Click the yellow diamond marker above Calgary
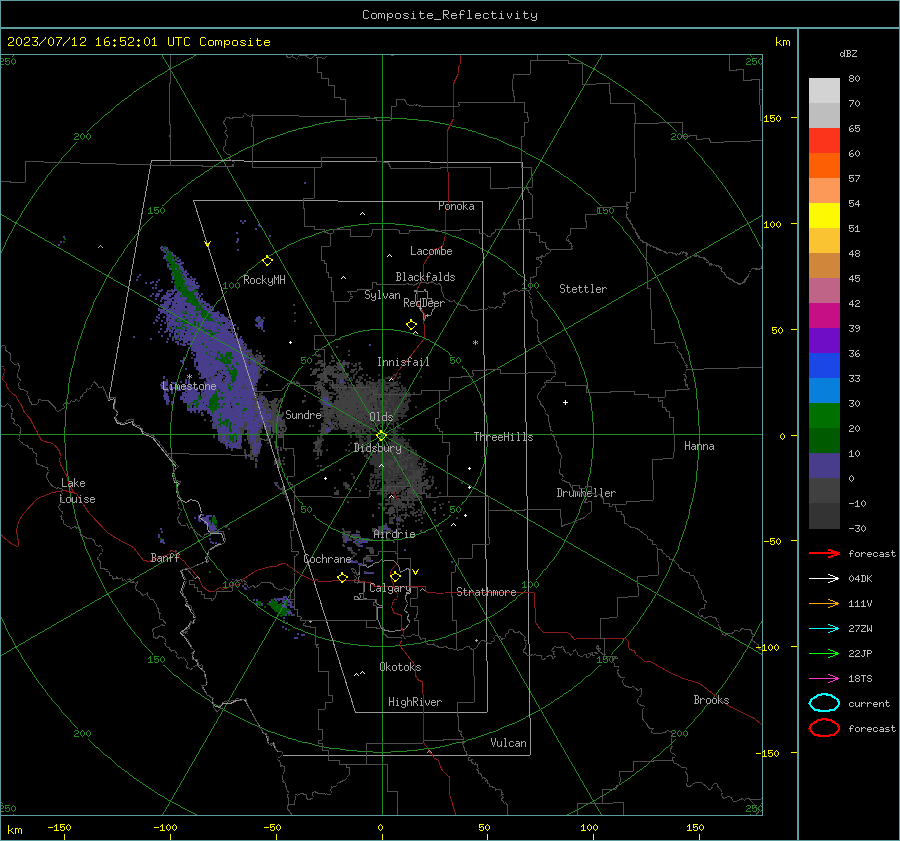The height and width of the screenshot is (841, 900). 395,576
